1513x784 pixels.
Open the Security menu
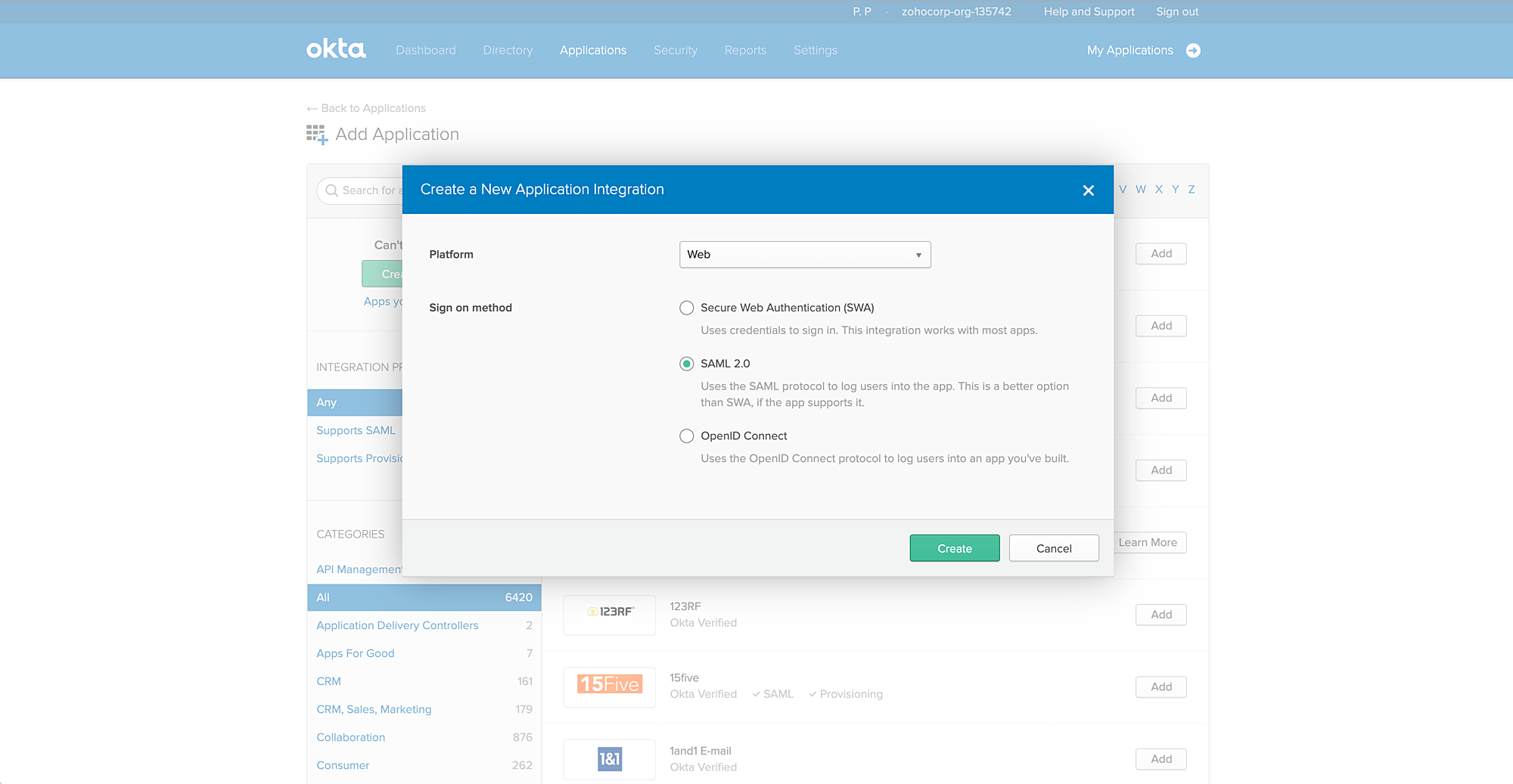coord(676,51)
